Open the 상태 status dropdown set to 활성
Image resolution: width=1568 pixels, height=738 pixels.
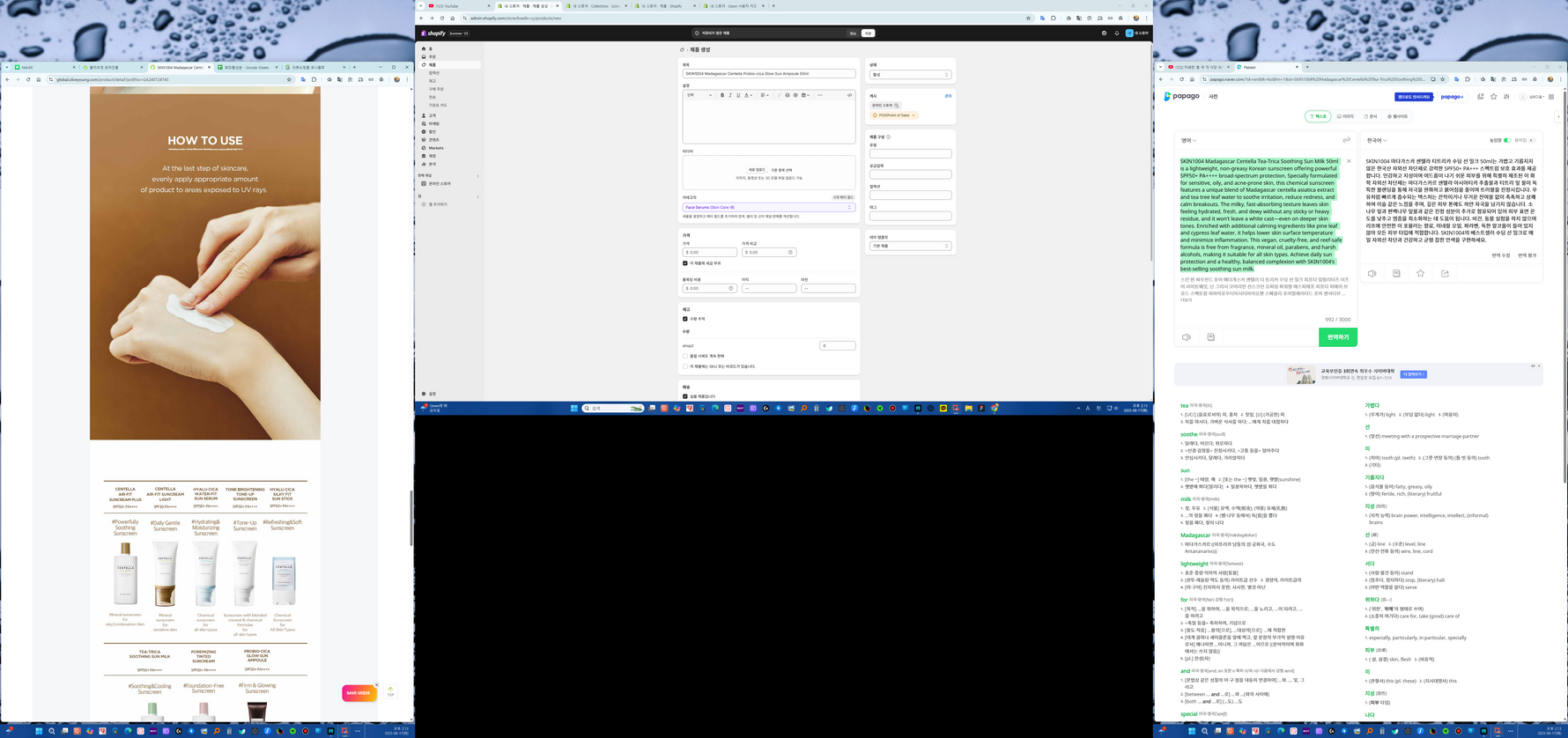click(x=910, y=75)
